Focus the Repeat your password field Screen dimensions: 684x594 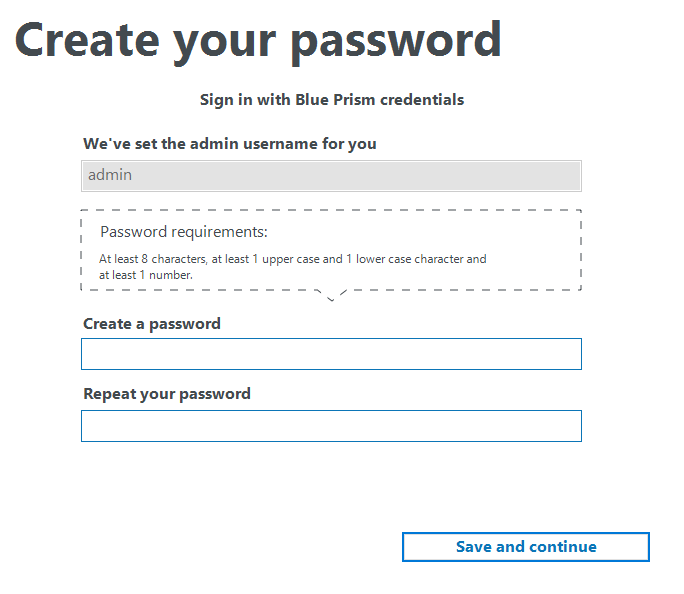(x=331, y=426)
